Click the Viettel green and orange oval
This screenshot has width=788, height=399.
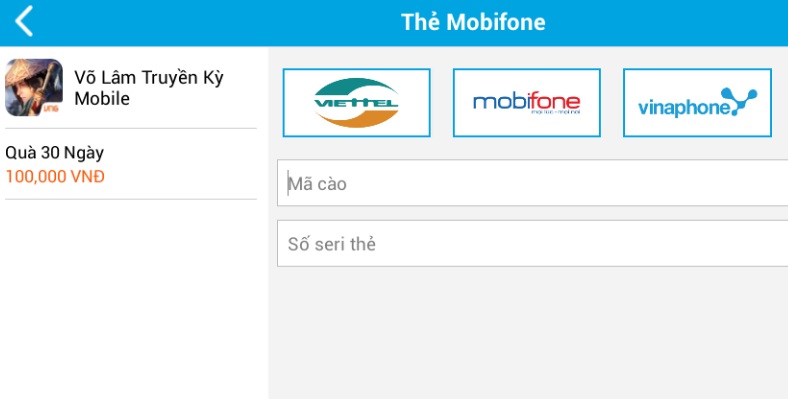click(x=356, y=103)
